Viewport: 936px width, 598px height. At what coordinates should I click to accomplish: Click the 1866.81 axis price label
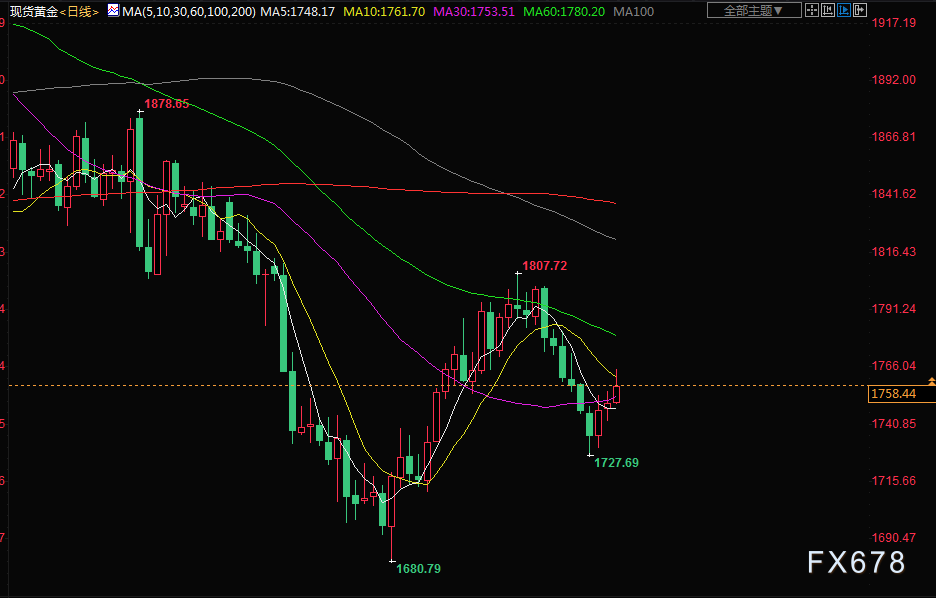(x=894, y=137)
